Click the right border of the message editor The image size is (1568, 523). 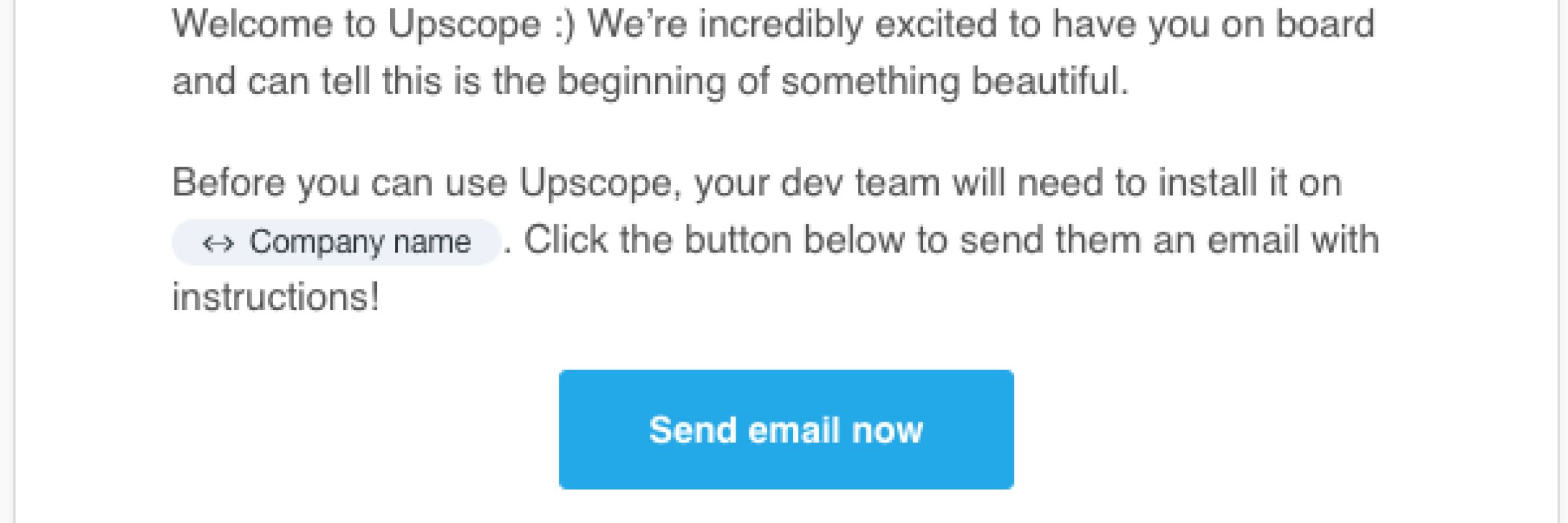(1560, 261)
